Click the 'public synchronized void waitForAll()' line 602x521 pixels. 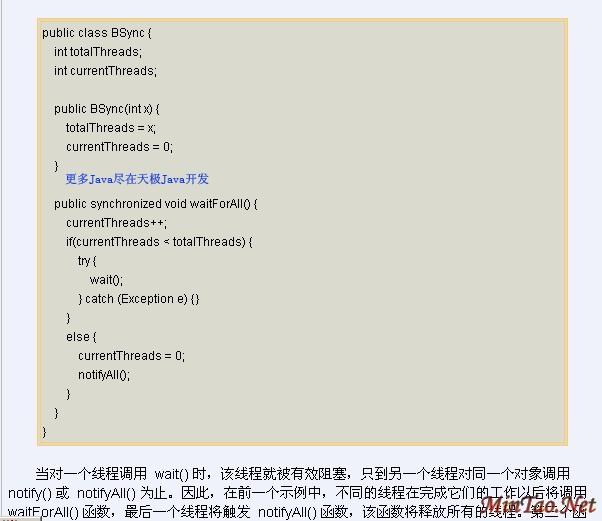[x=156, y=204]
